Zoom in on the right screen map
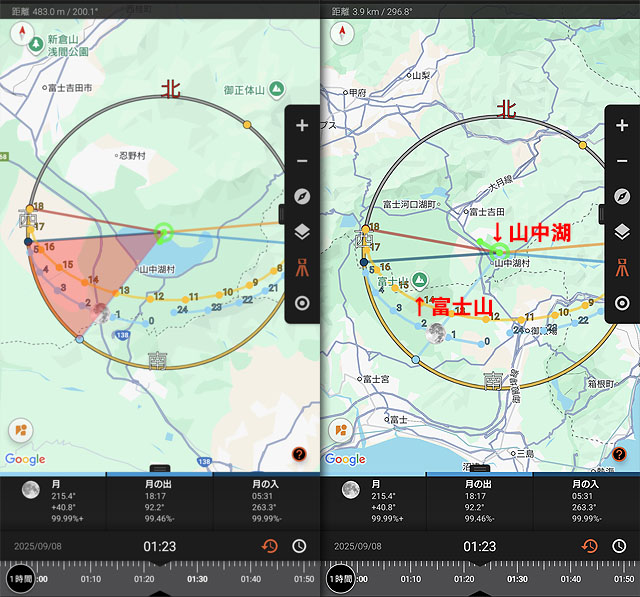The image size is (640, 597). coord(622,125)
